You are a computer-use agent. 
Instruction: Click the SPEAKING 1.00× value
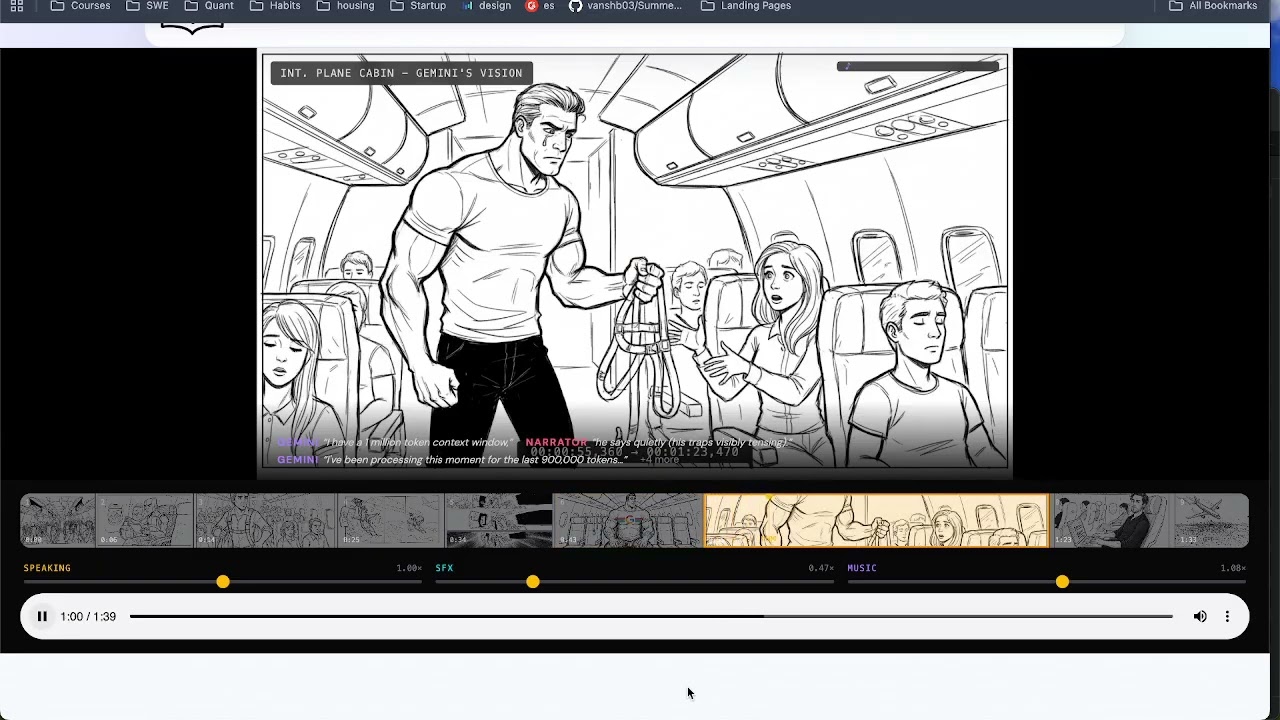pyautogui.click(x=409, y=568)
